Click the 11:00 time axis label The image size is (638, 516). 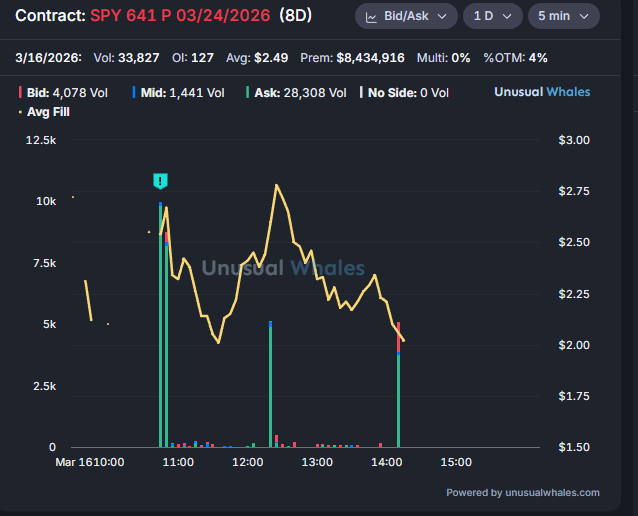pyautogui.click(x=178, y=462)
